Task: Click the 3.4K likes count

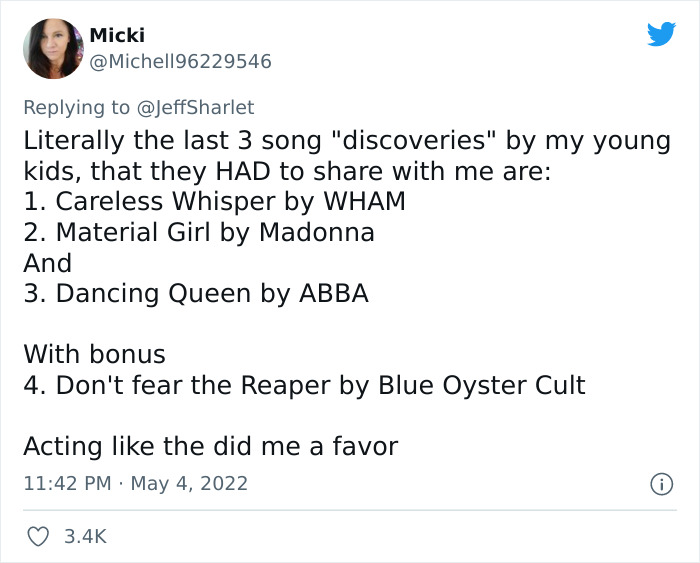Action: pos(86,537)
